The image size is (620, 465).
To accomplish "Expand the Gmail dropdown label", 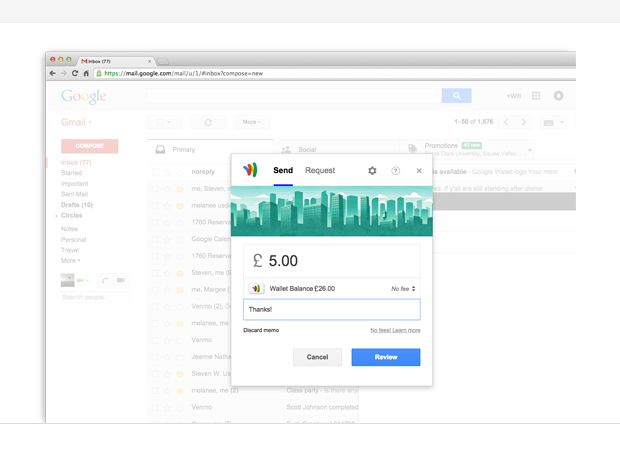I will (76, 122).
